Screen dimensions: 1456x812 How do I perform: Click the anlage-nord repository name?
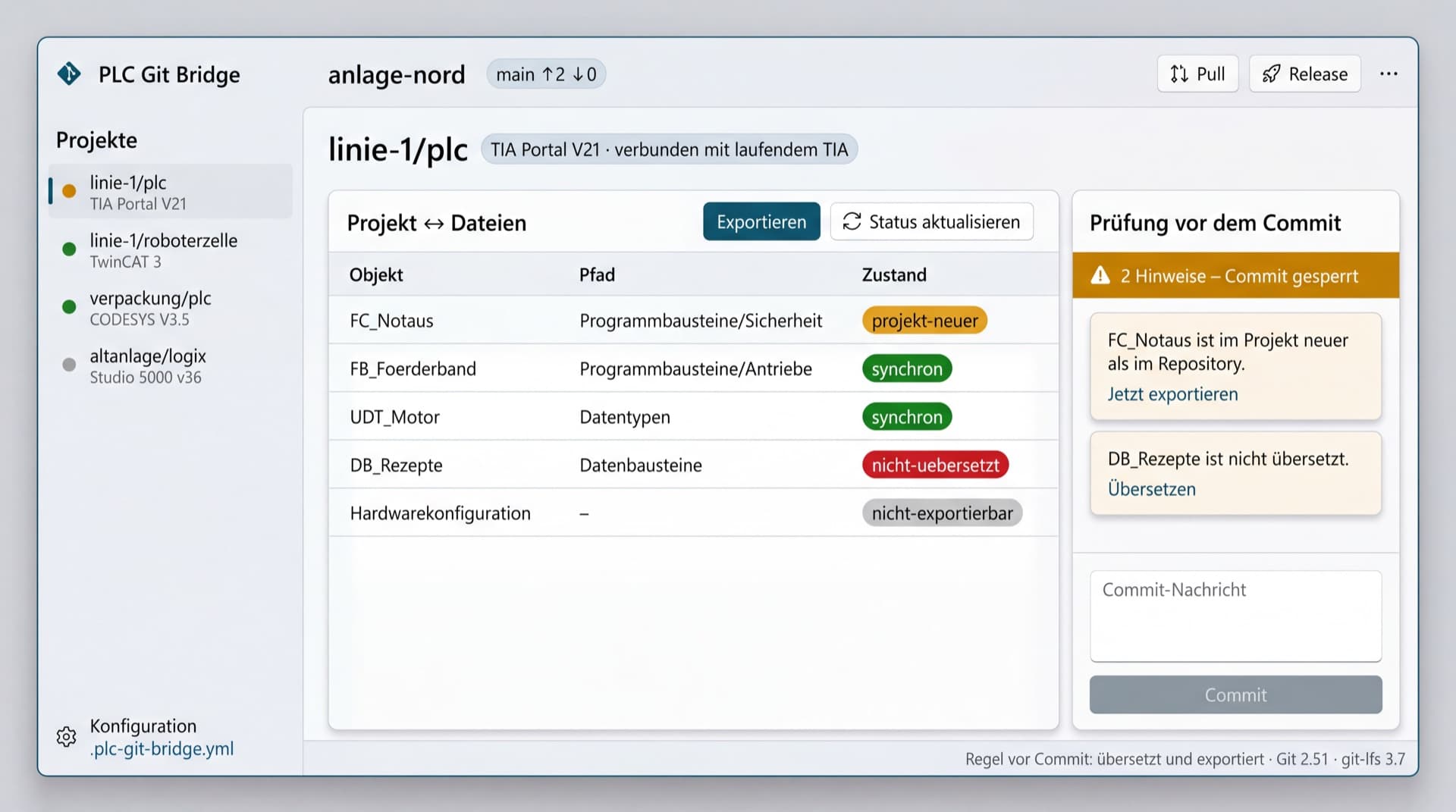point(397,74)
